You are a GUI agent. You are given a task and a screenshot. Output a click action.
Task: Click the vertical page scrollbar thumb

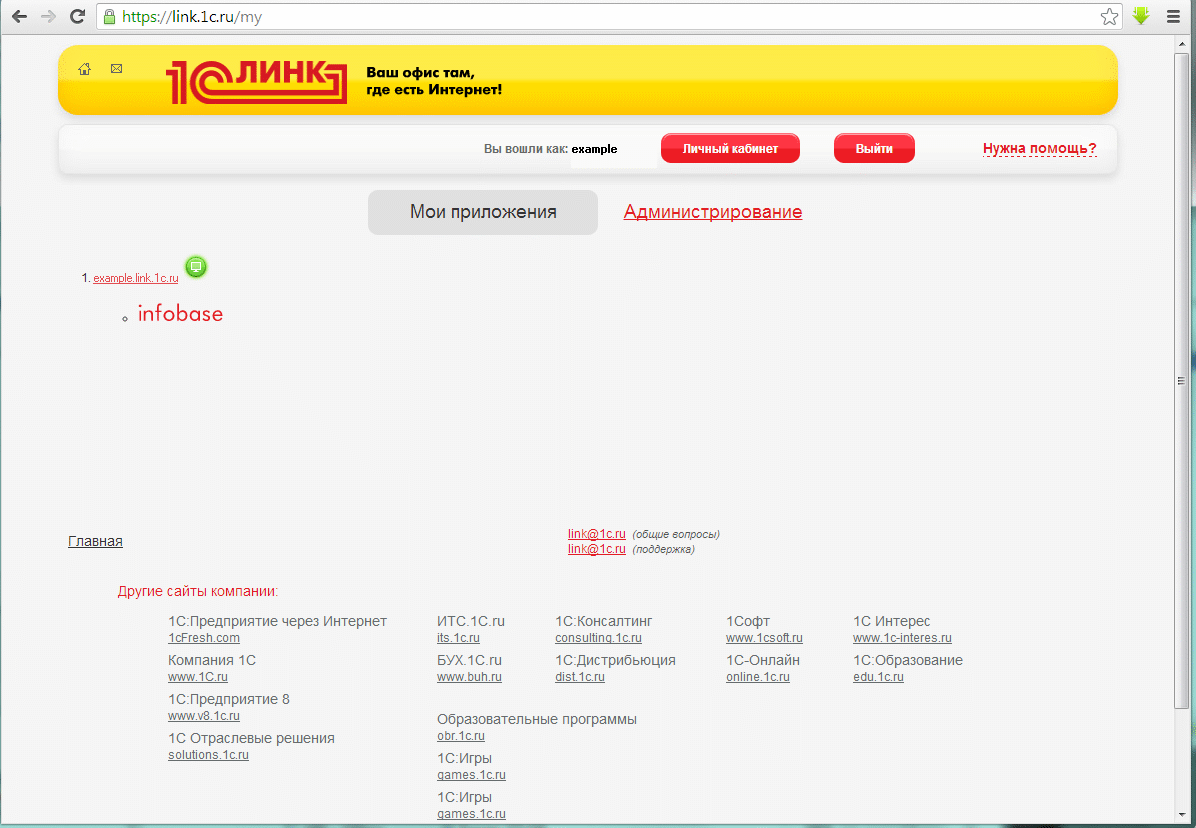pyautogui.click(x=1181, y=380)
